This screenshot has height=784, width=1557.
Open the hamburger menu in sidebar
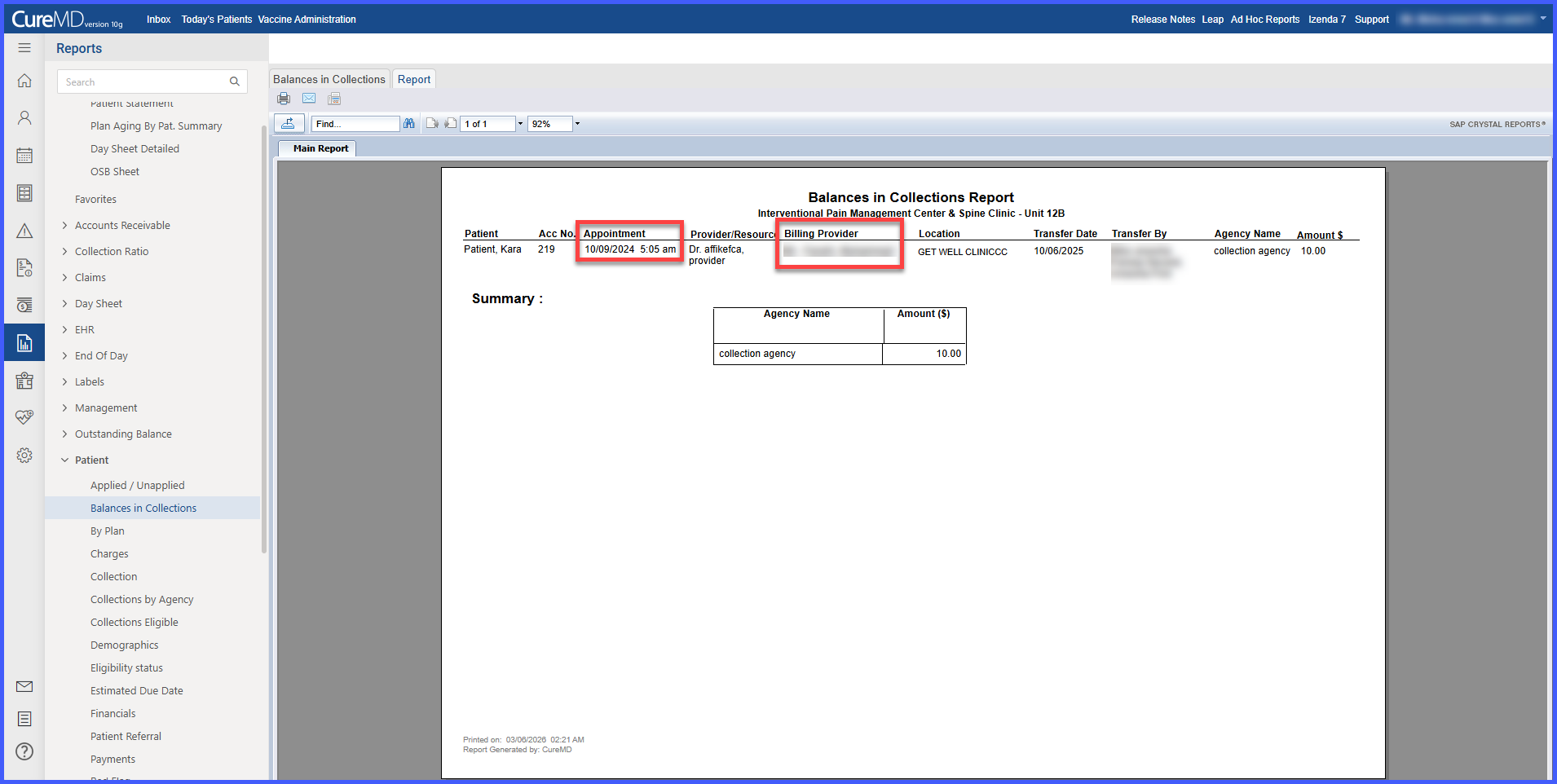pos(24,48)
